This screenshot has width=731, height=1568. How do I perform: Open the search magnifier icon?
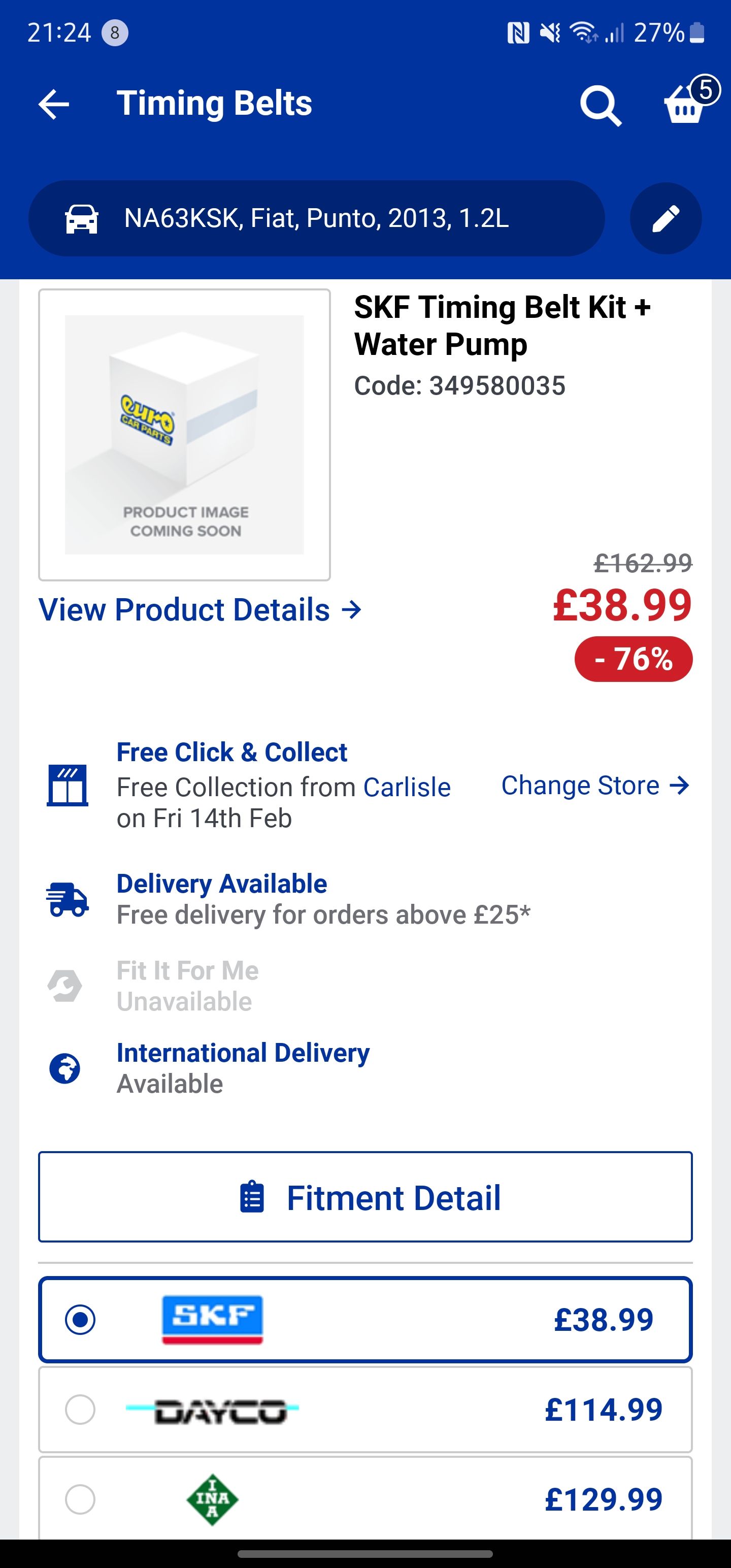(600, 105)
